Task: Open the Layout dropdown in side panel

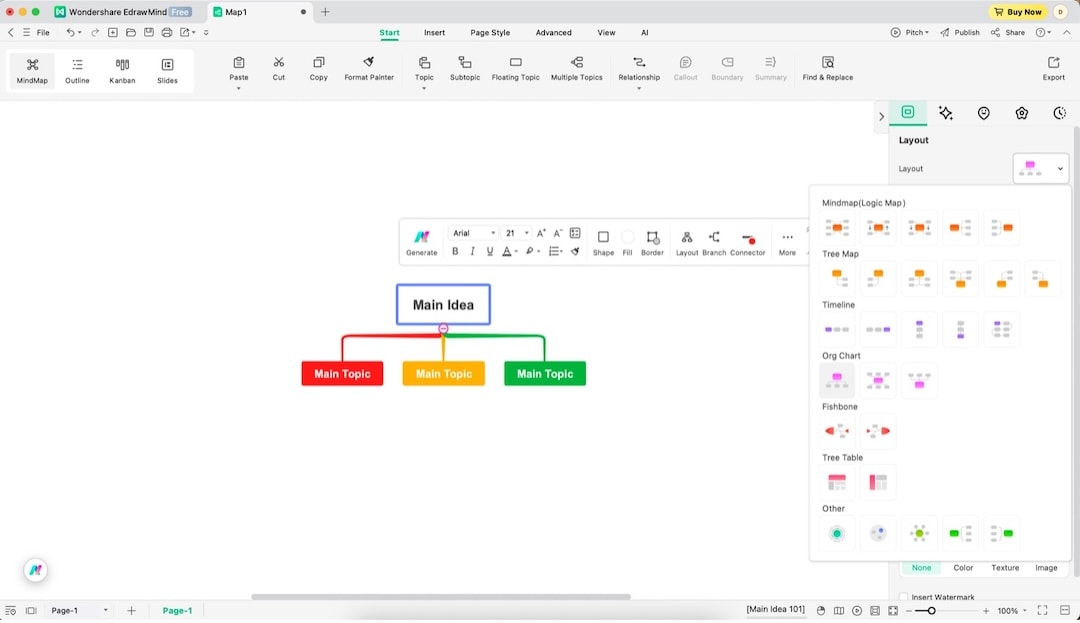Action: 1041,168
